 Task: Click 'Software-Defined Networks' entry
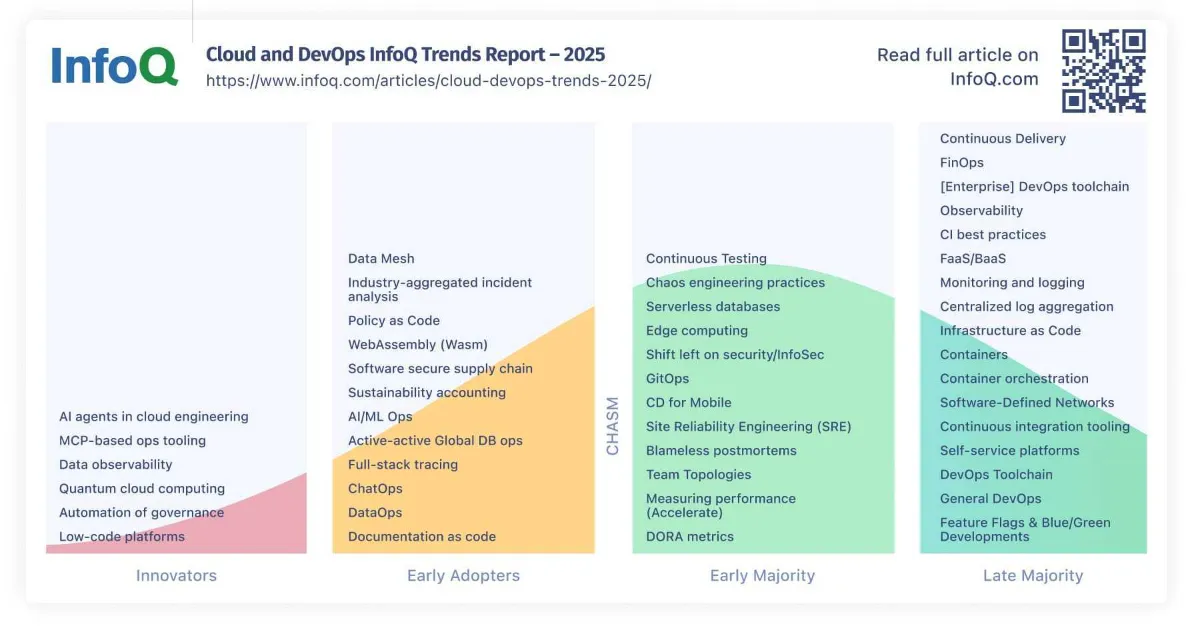click(1027, 403)
